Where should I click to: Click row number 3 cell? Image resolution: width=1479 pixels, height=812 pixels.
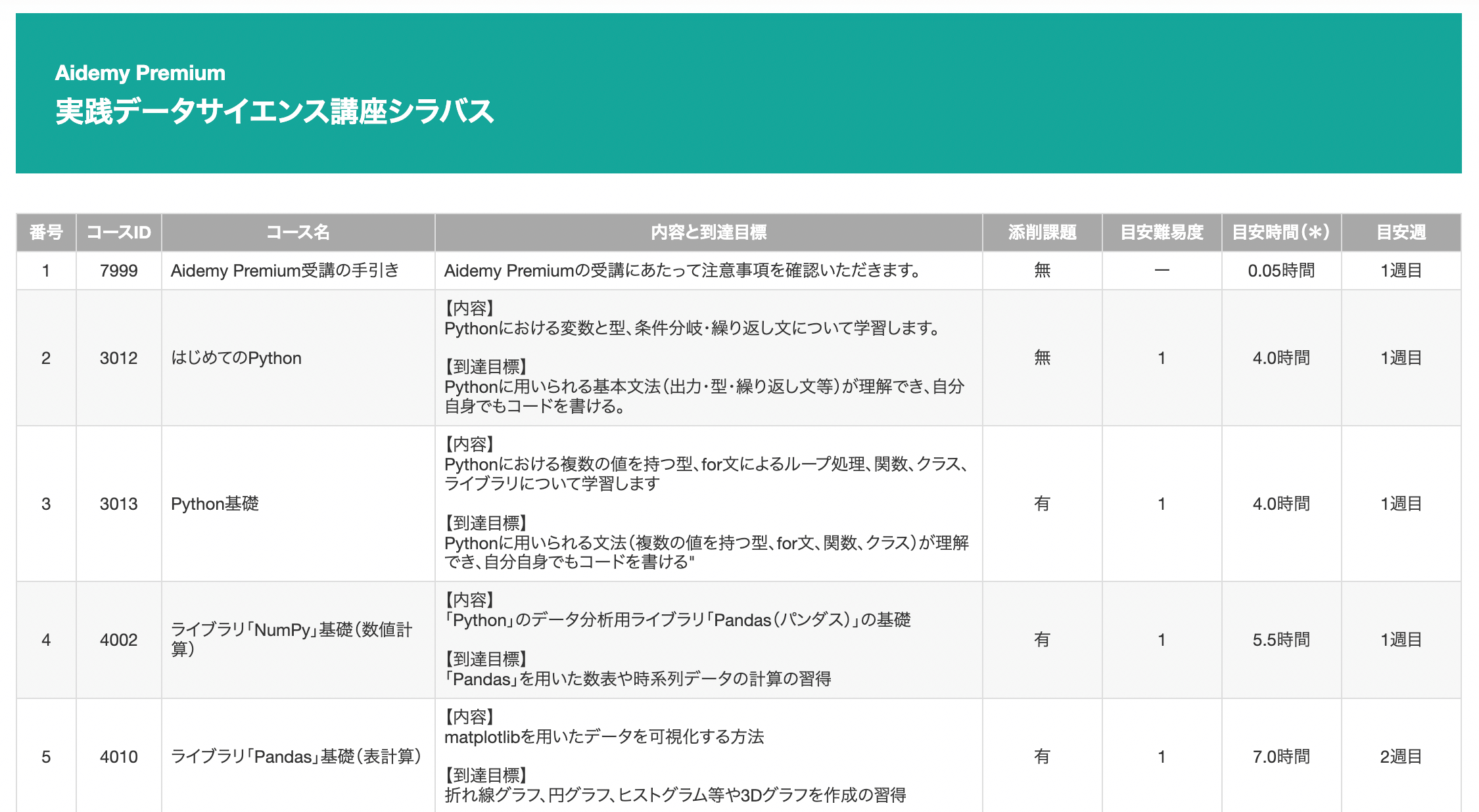click(46, 504)
